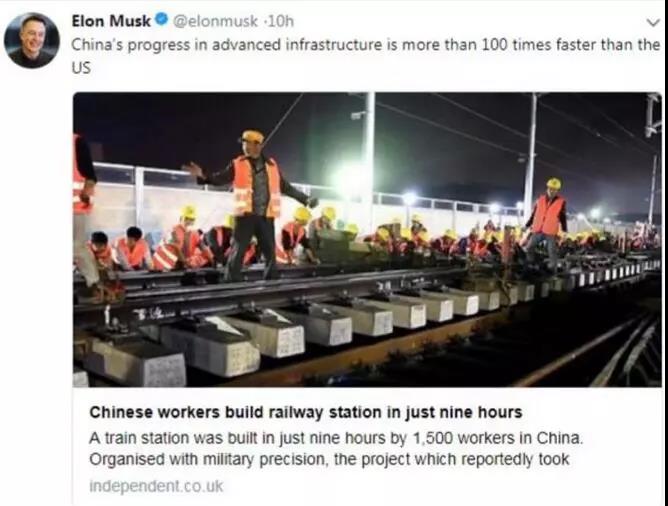Viewport: 668px width, 506px height.
Task: Click the bright floodlight in the photo
Action: coord(349,180)
